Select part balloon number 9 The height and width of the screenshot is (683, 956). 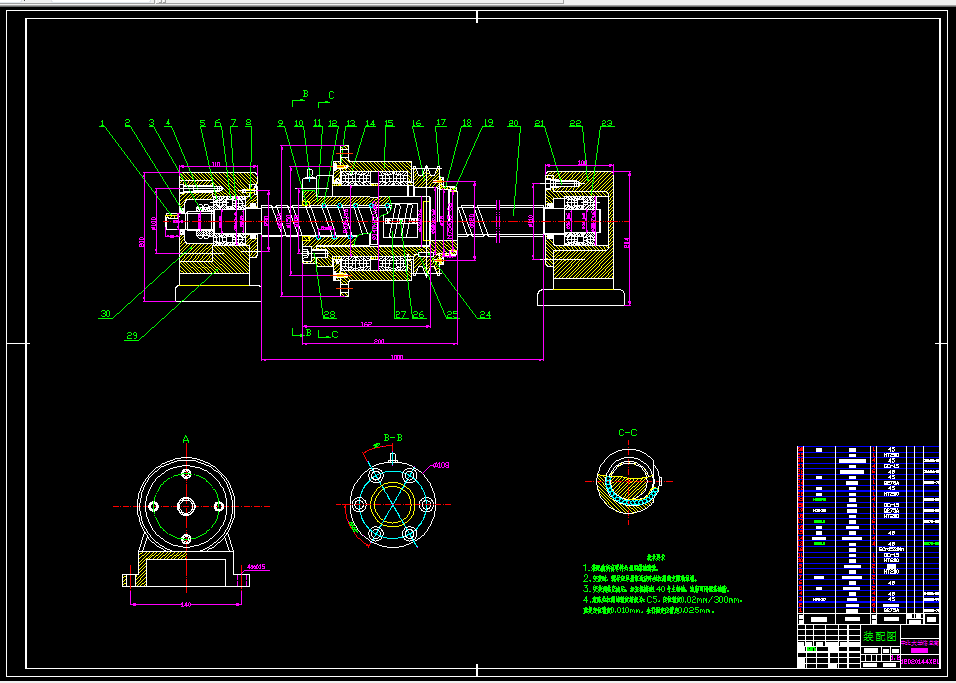[x=280, y=123]
